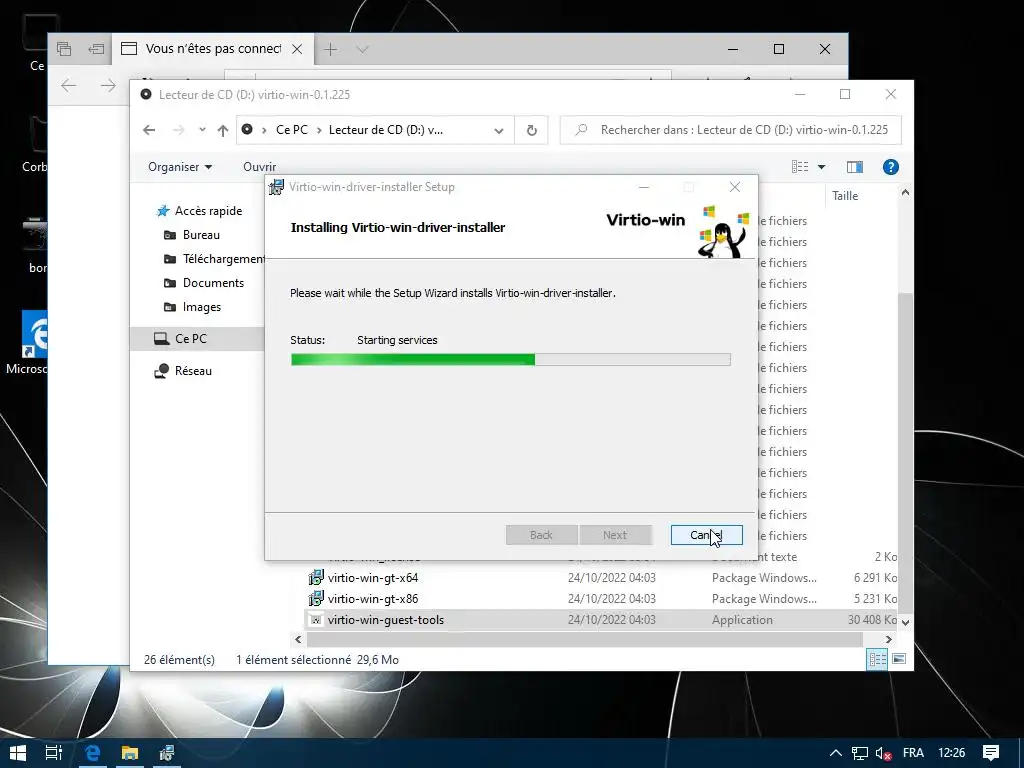Toggle the preview pane icon

point(854,167)
